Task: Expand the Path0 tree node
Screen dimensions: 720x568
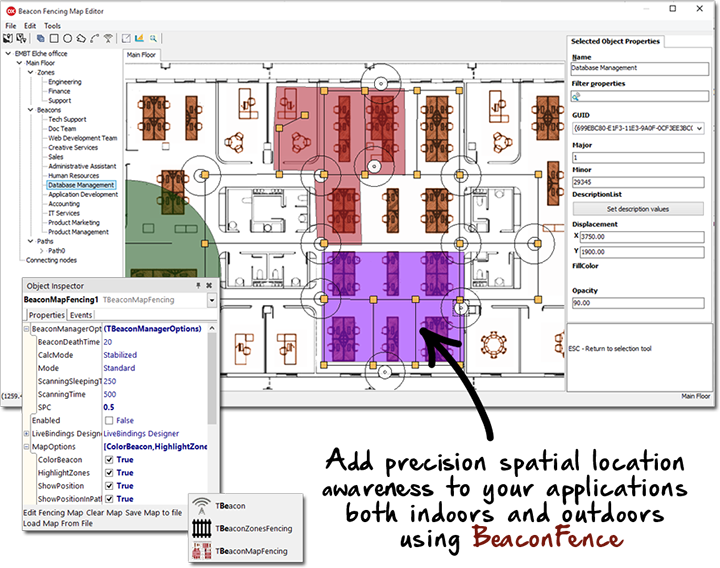Action: (x=41, y=250)
